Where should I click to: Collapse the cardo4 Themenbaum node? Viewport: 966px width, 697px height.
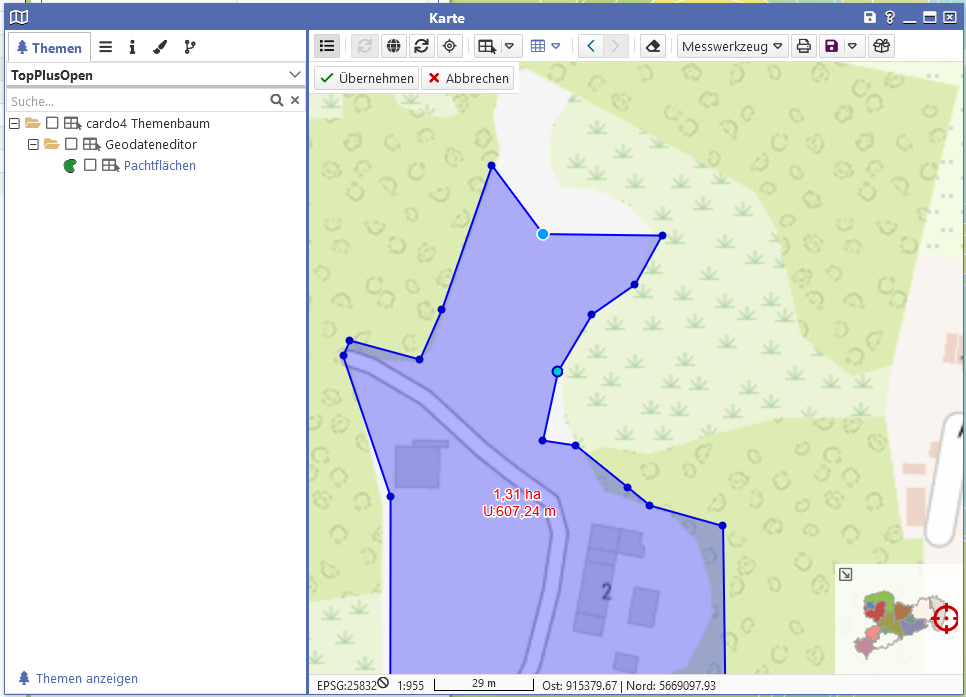pos(14,123)
